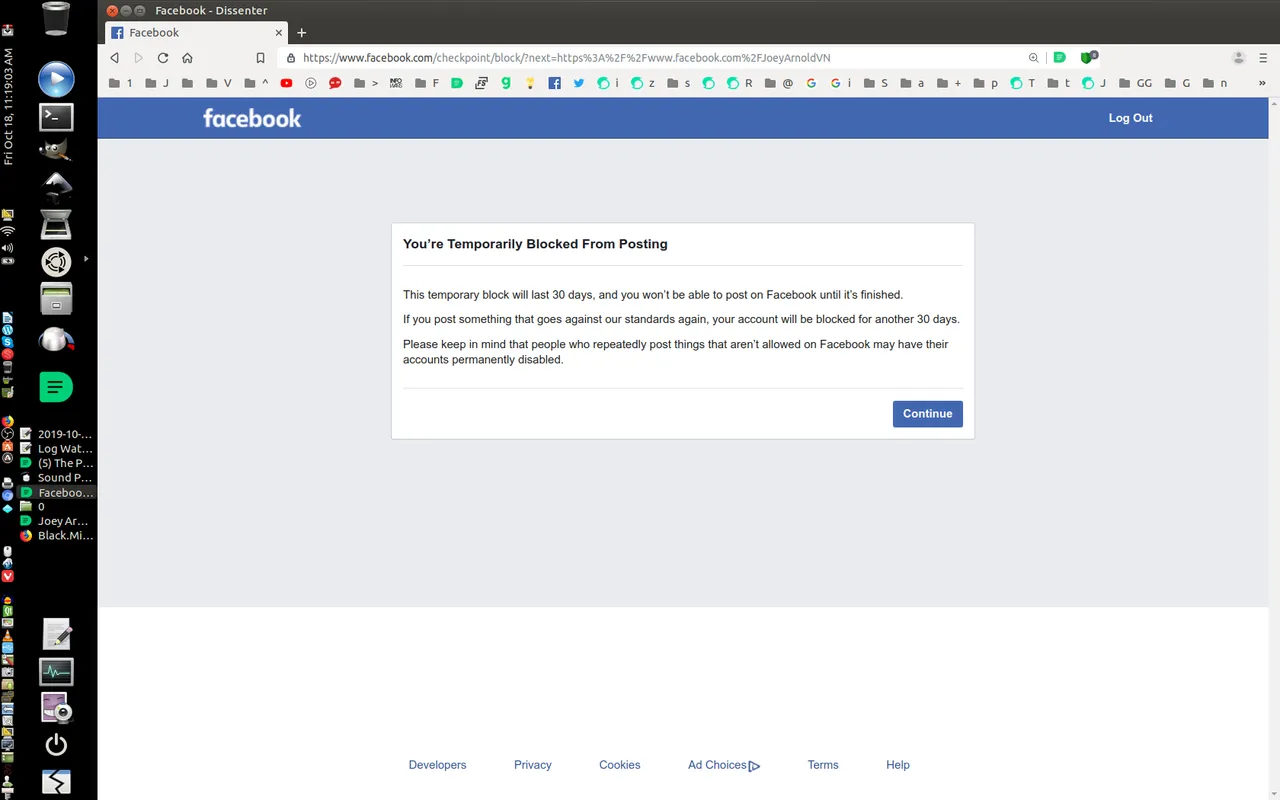The image size is (1280, 800).
Task: Open the Trash icon in dock
Action: [x=56, y=18]
